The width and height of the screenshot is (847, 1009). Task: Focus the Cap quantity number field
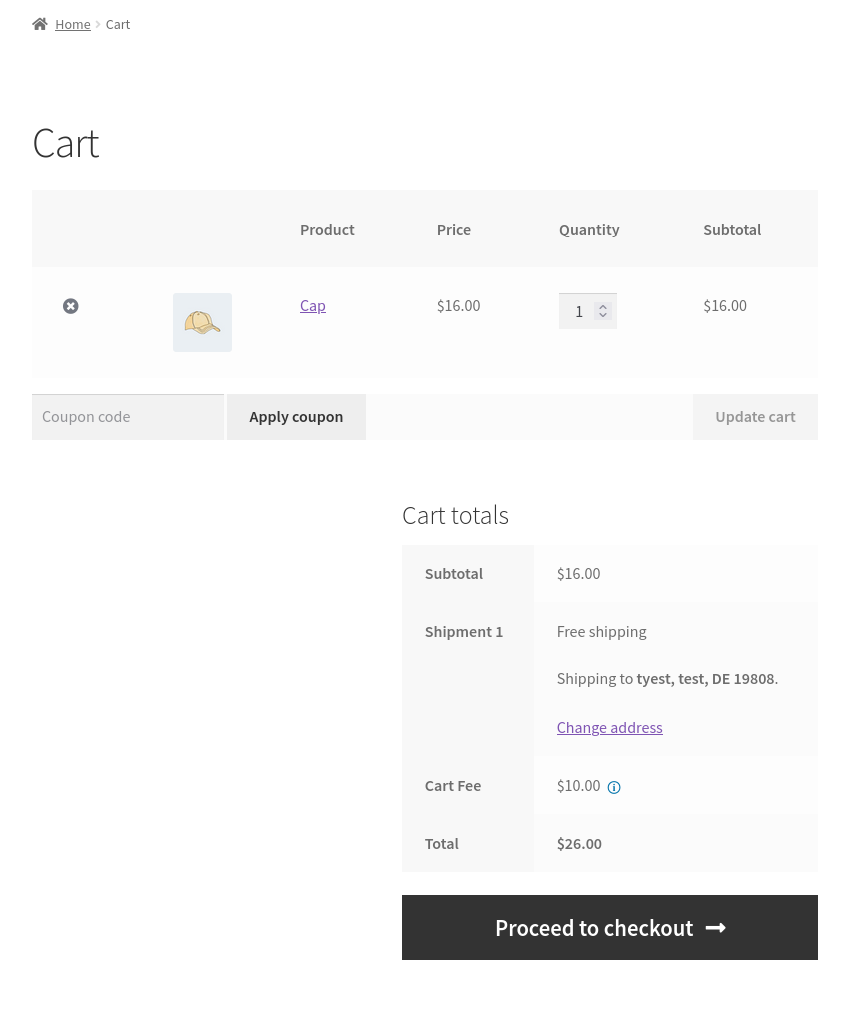[578, 311]
